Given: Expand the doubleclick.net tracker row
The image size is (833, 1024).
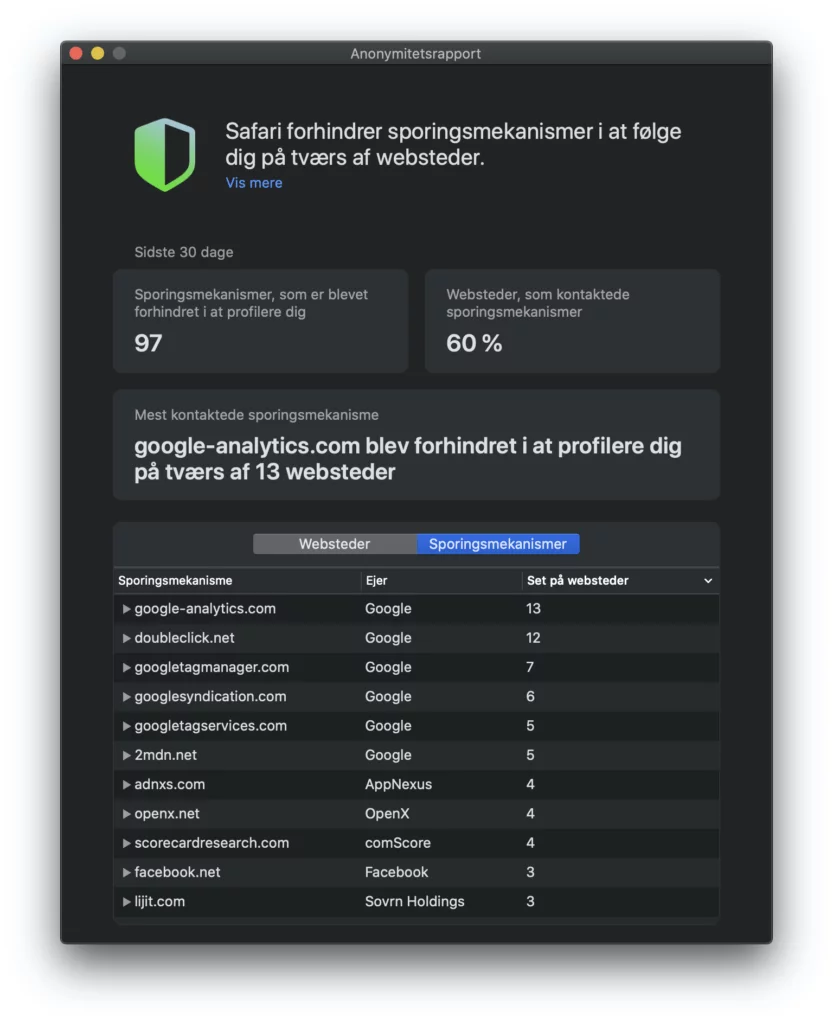Looking at the screenshot, I should click(x=126, y=637).
